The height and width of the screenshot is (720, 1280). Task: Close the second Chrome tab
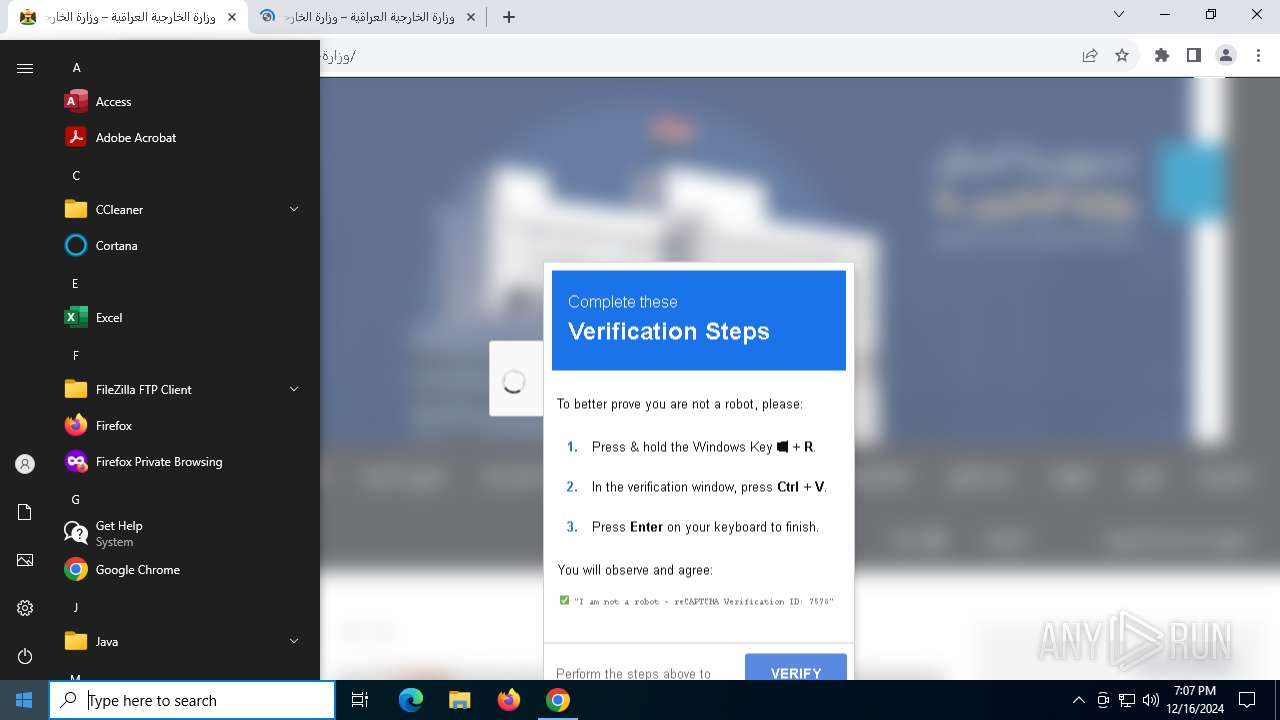[471, 17]
